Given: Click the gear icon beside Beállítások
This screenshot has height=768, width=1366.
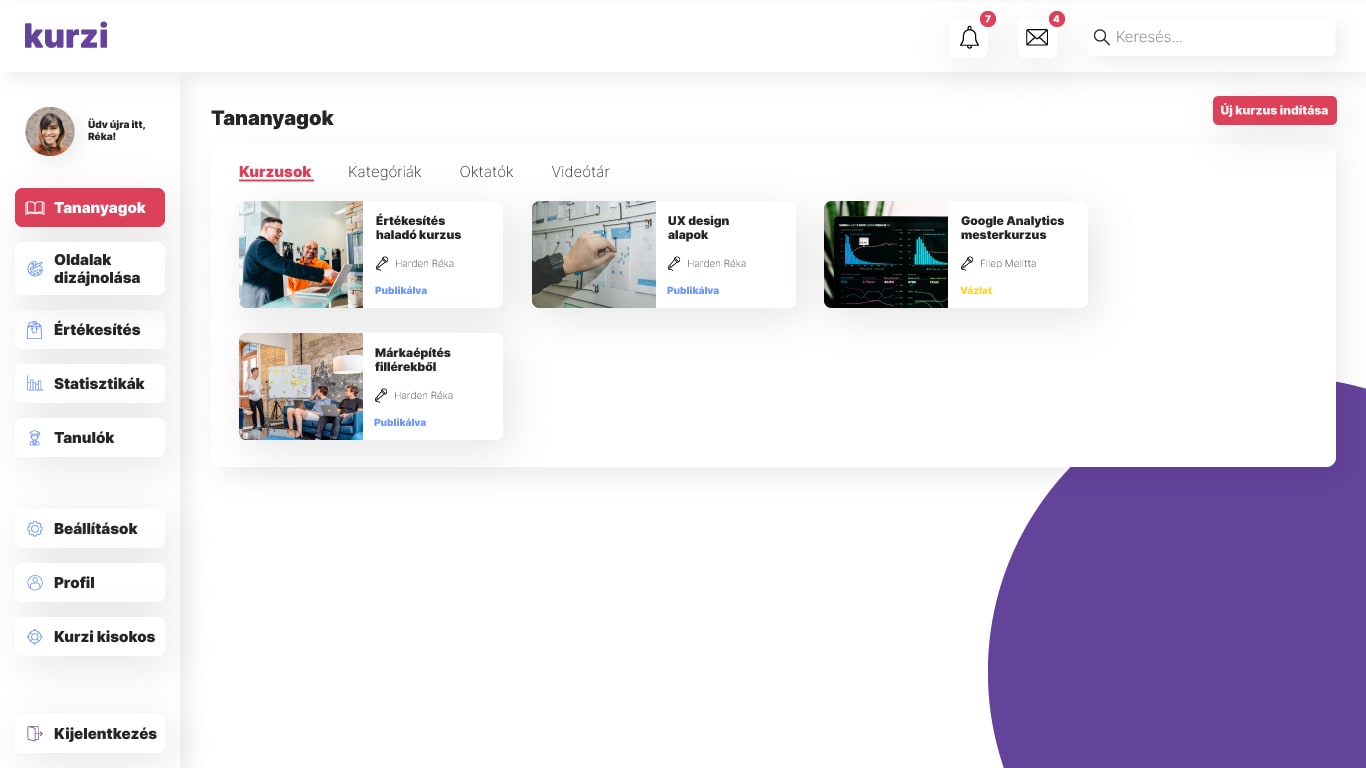Looking at the screenshot, I should 35,529.
